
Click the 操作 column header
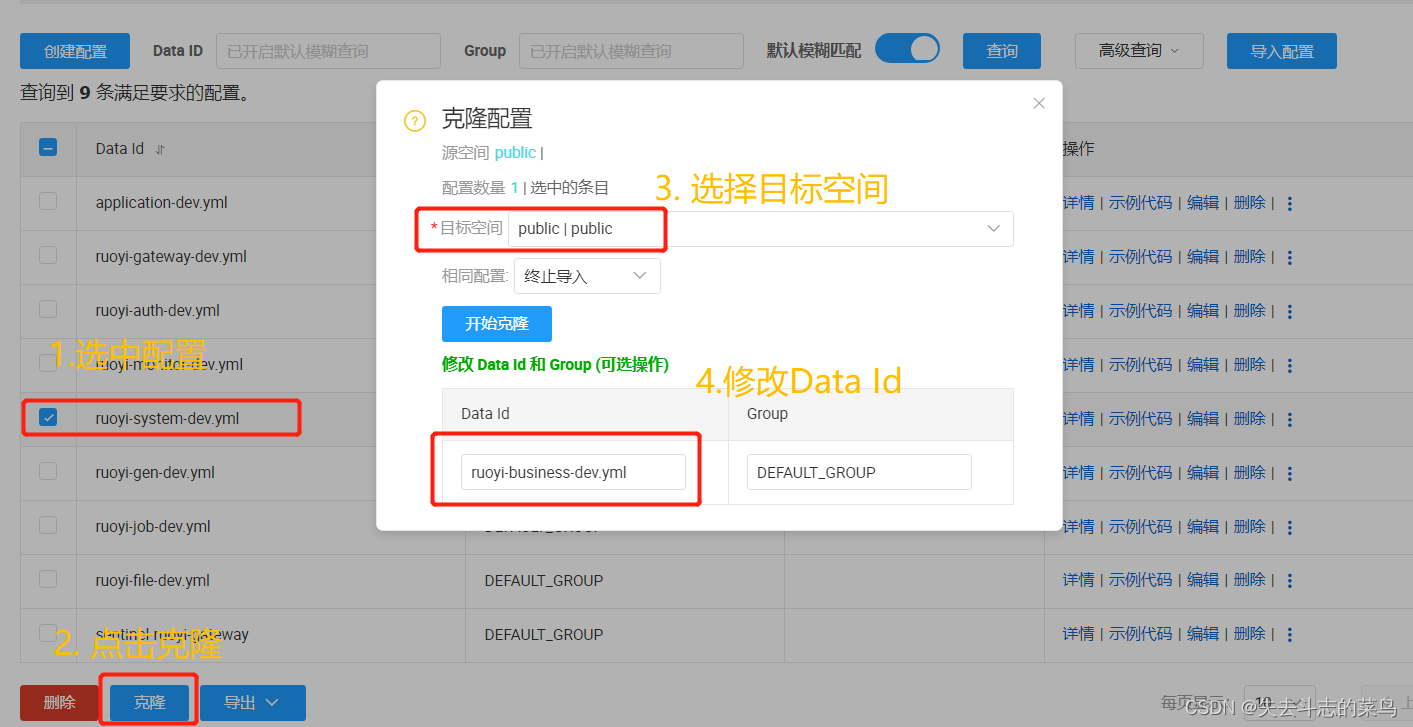click(x=1078, y=149)
